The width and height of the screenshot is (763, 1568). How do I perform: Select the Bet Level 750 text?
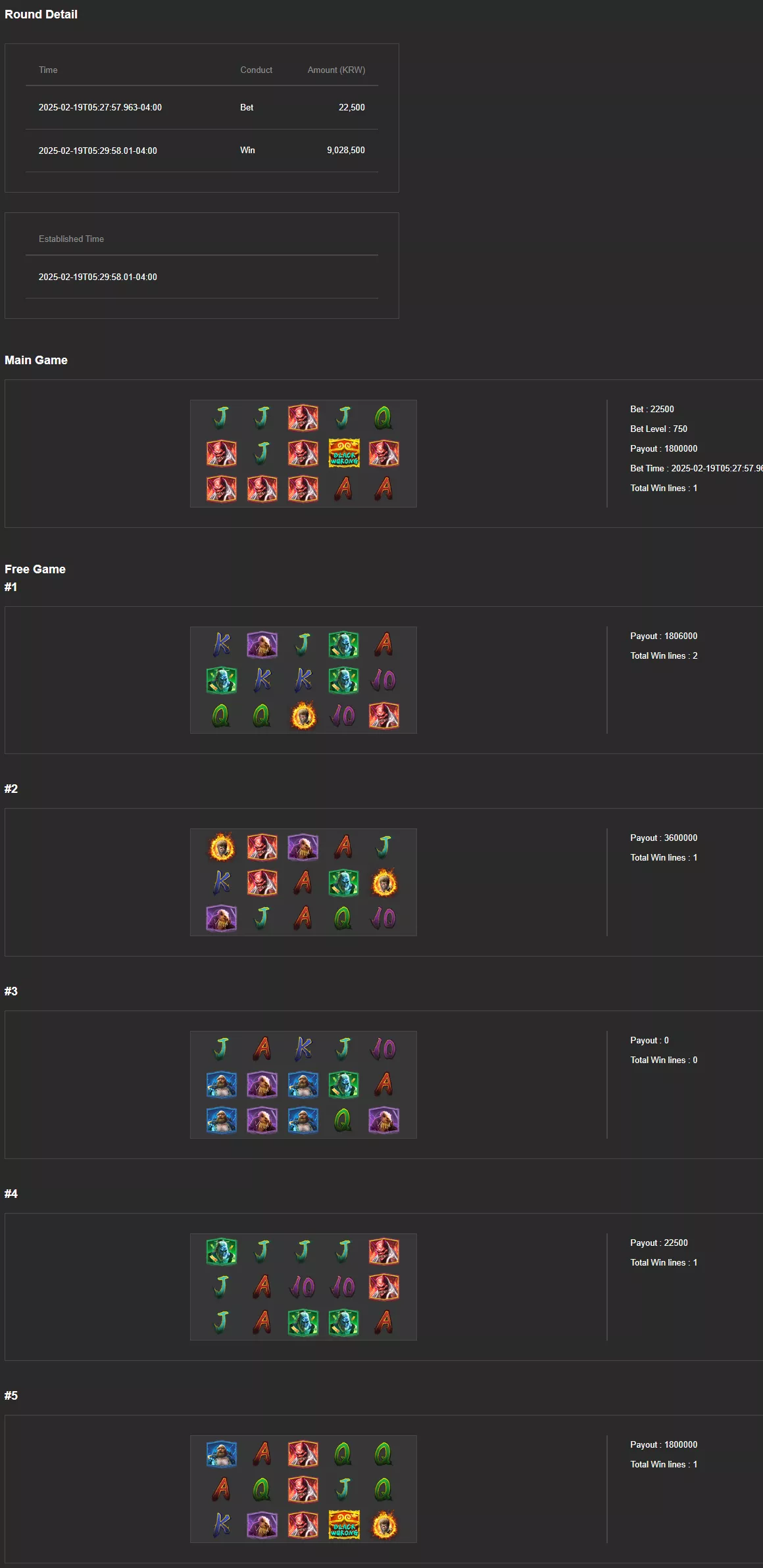click(x=658, y=429)
